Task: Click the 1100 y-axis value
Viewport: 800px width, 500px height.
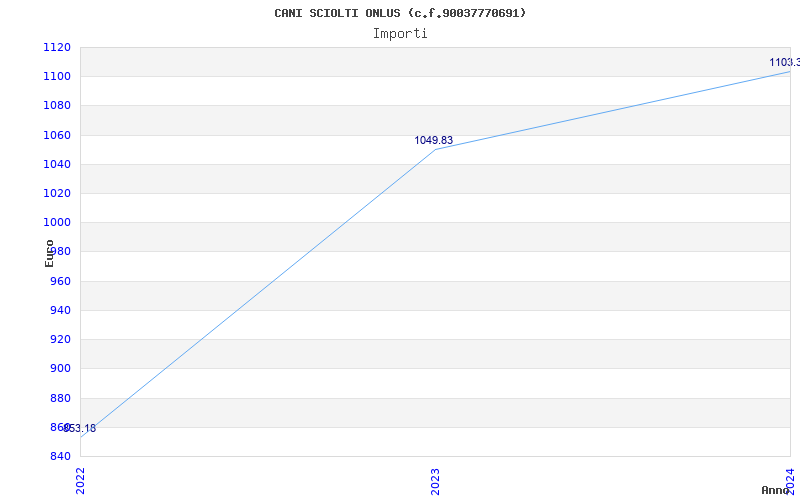Action: point(57,77)
